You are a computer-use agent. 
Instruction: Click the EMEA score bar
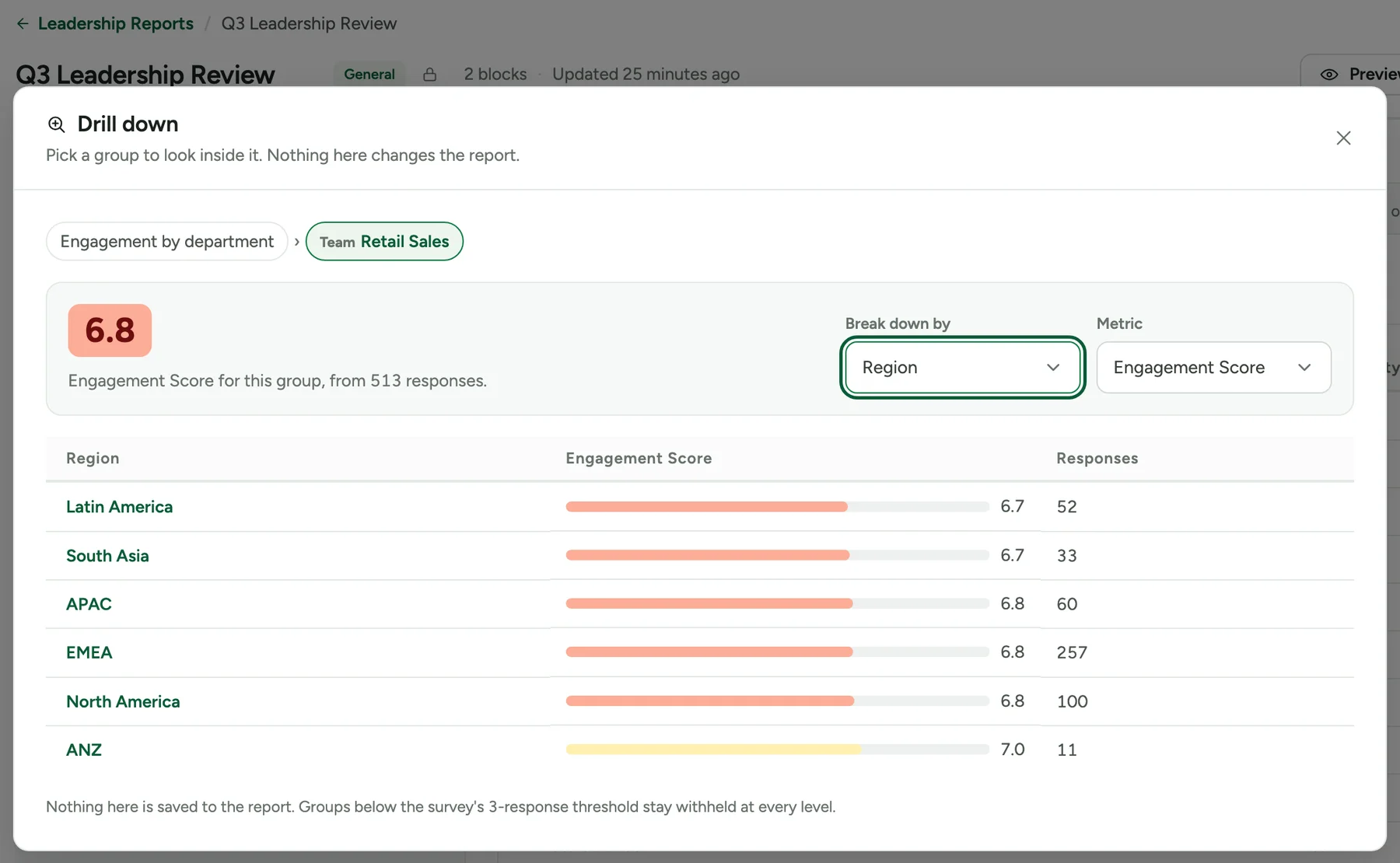pos(777,652)
